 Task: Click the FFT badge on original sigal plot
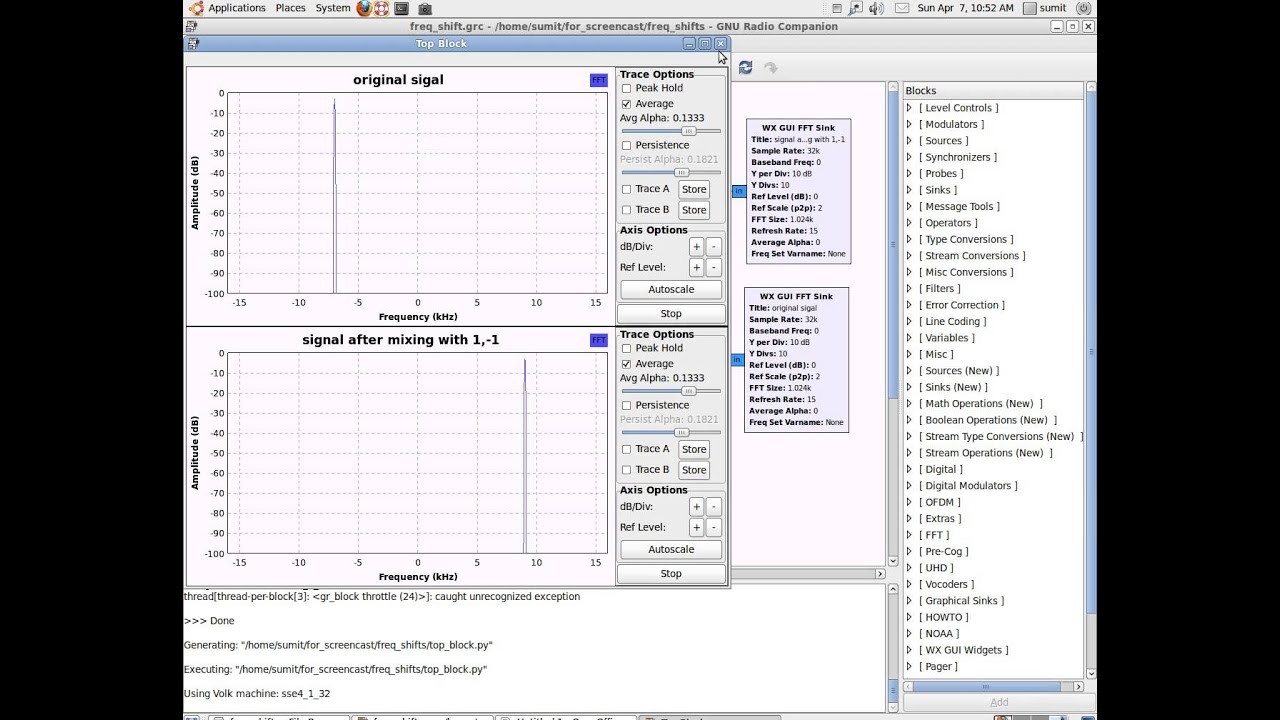[x=598, y=80]
